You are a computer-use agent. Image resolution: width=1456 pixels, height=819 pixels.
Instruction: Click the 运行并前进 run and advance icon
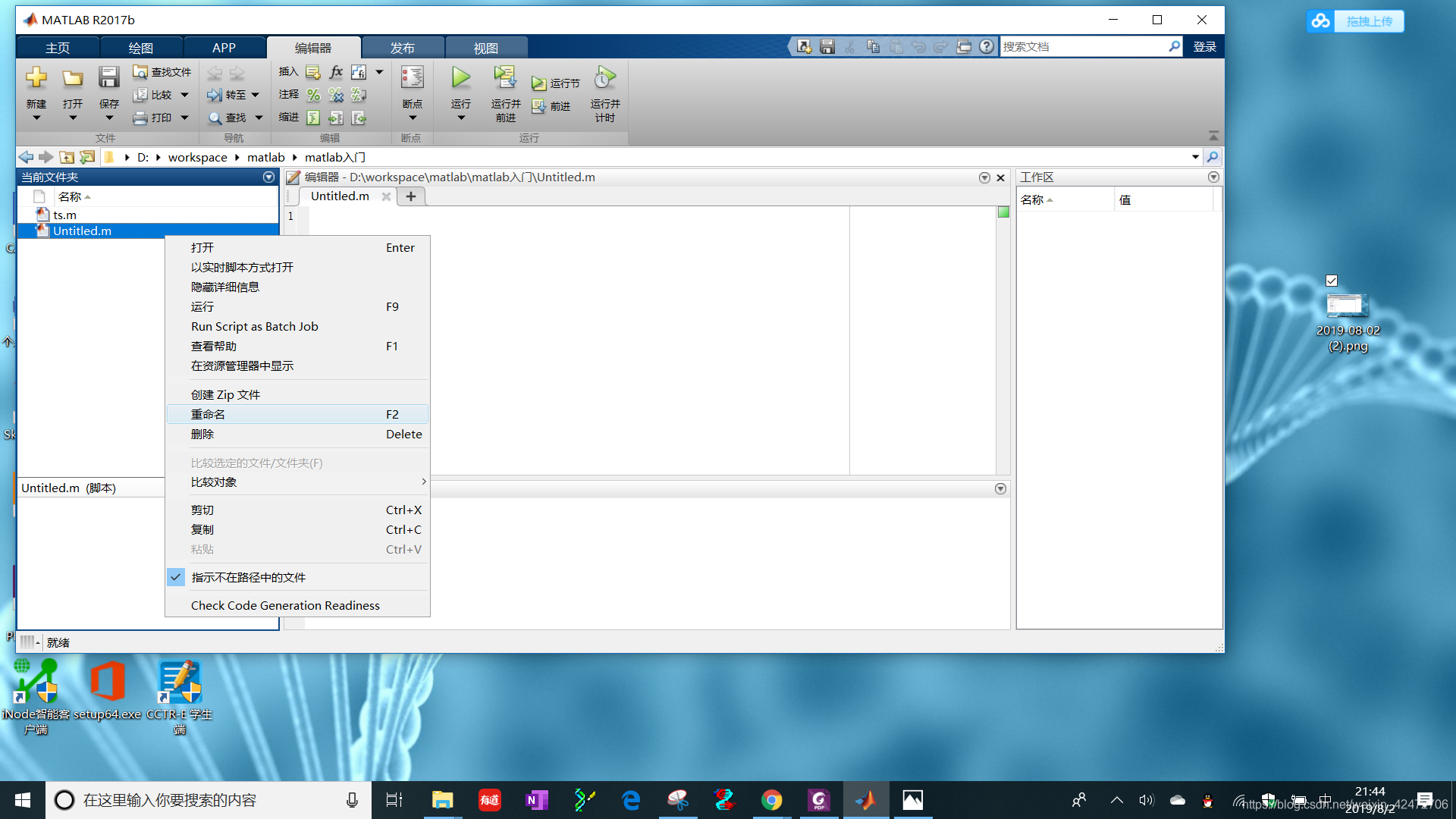pos(505,77)
